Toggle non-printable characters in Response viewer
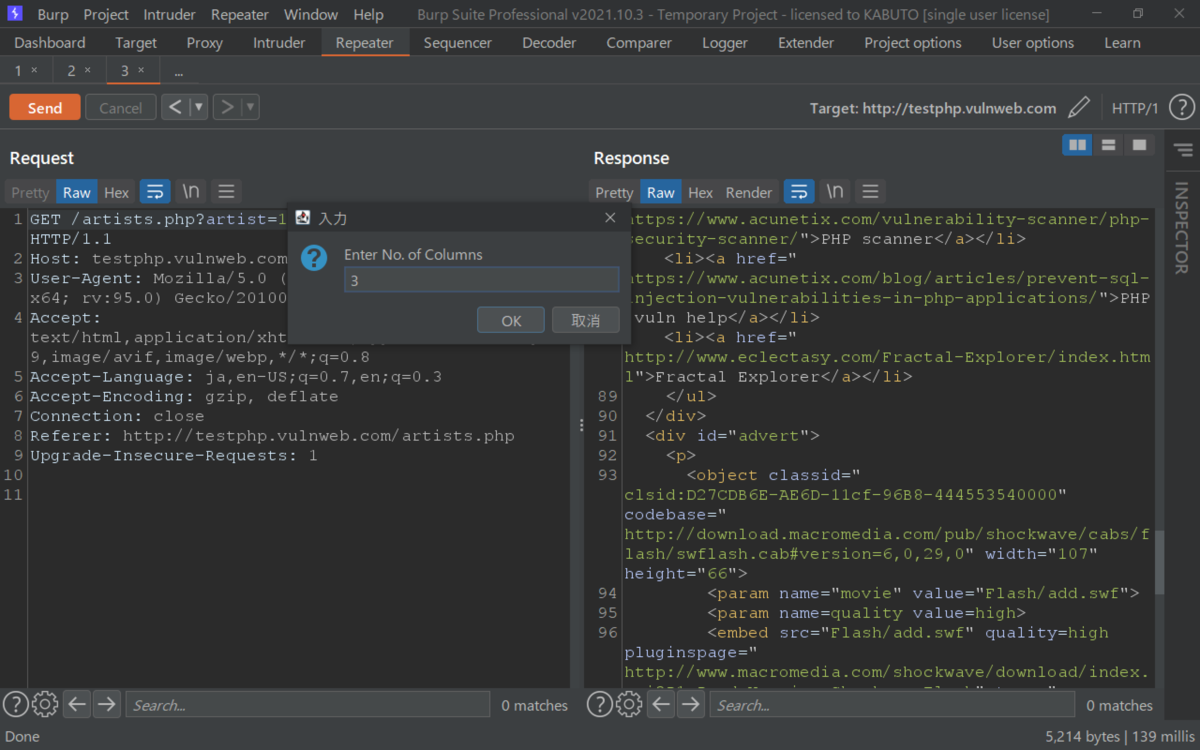Screen dimensions: 1200x750 (x=834, y=191)
